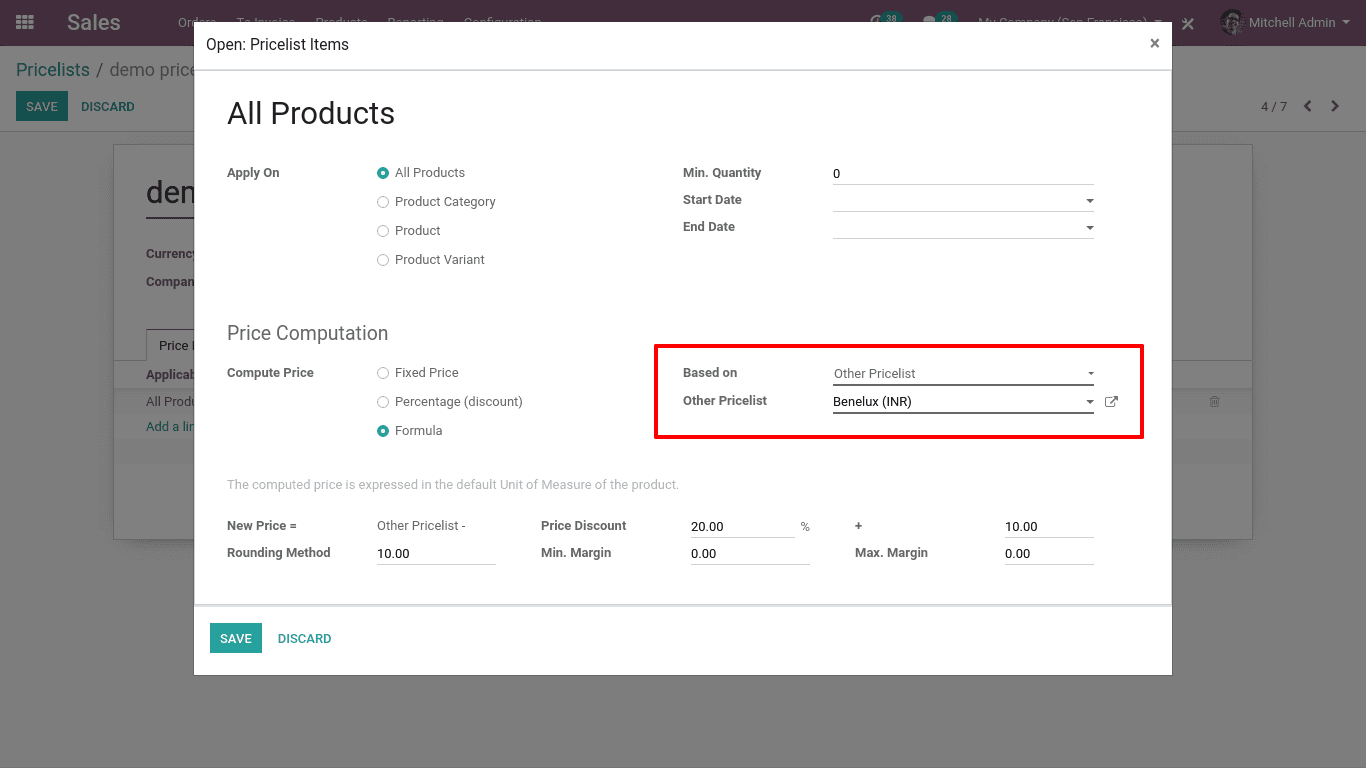Discard the background pricelist form

108,106
